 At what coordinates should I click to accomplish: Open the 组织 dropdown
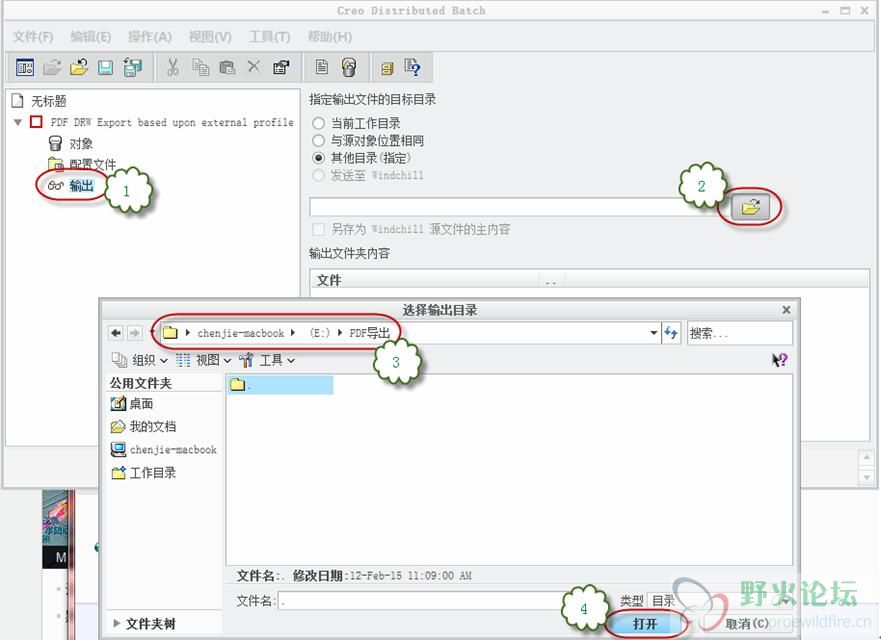point(140,360)
